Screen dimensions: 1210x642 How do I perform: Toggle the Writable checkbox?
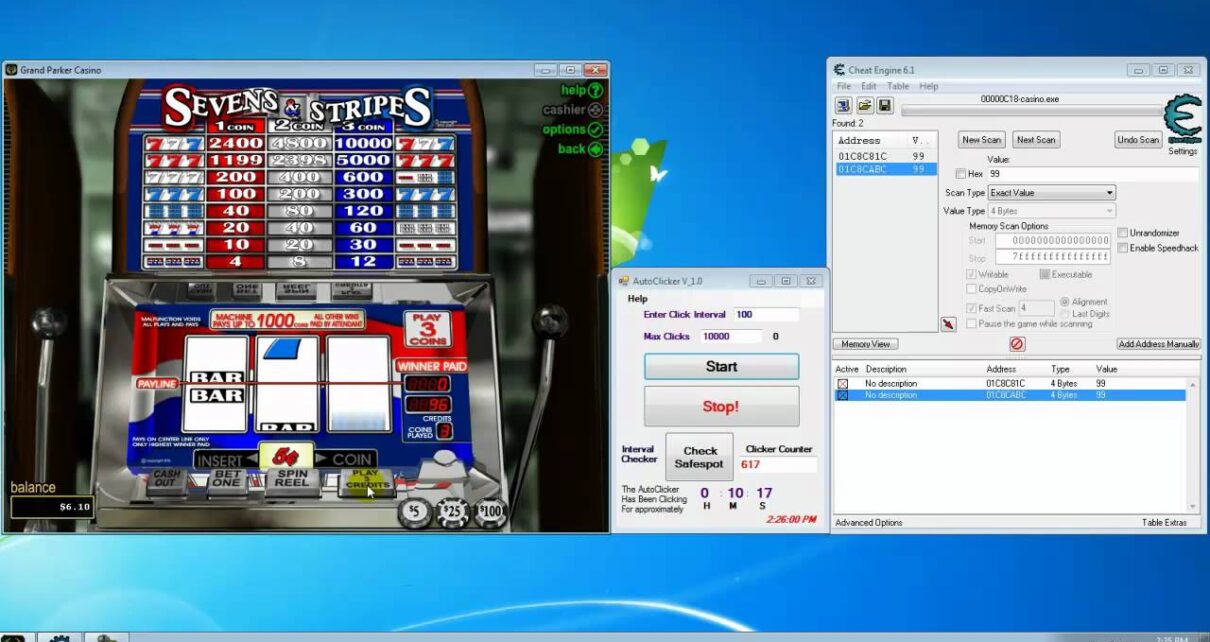tap(971, 274)
